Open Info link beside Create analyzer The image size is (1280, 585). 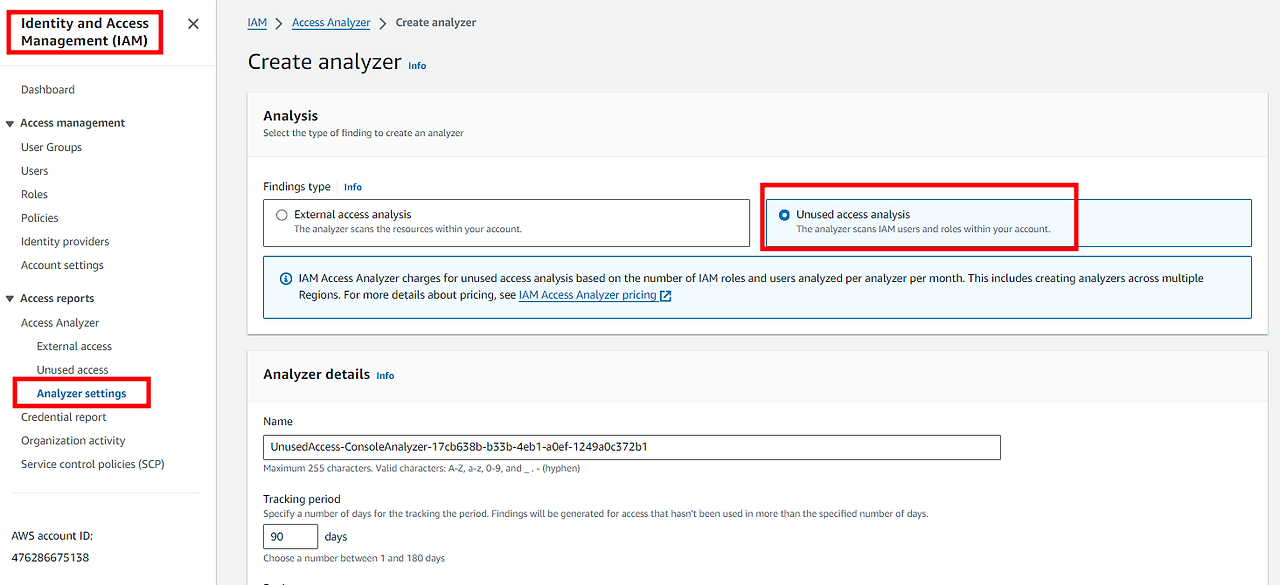click(417, 66)
